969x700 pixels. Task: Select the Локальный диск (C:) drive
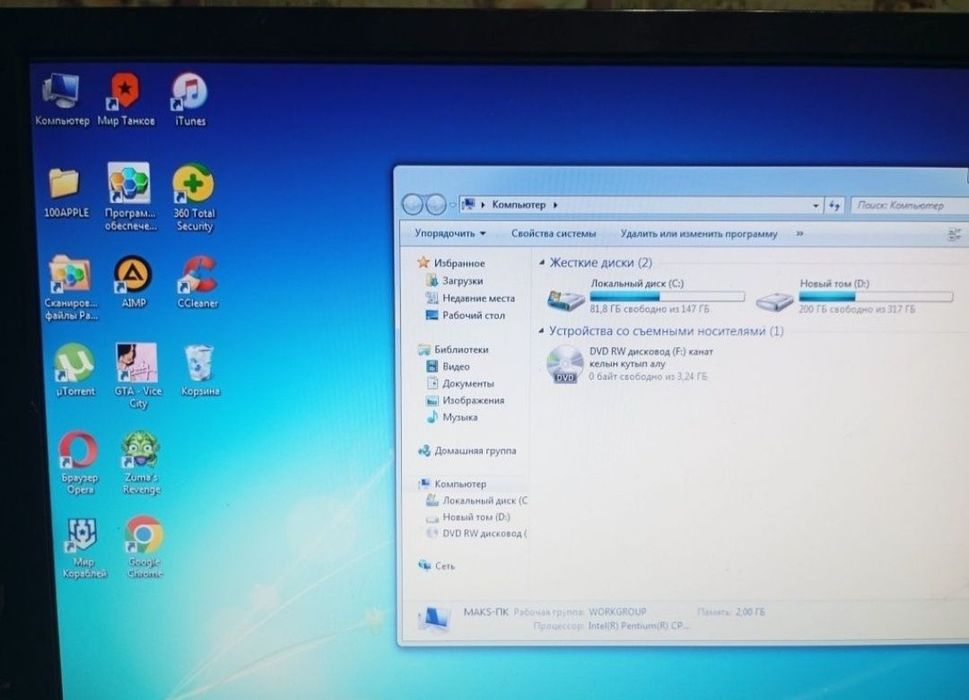[x=646, y=296]
